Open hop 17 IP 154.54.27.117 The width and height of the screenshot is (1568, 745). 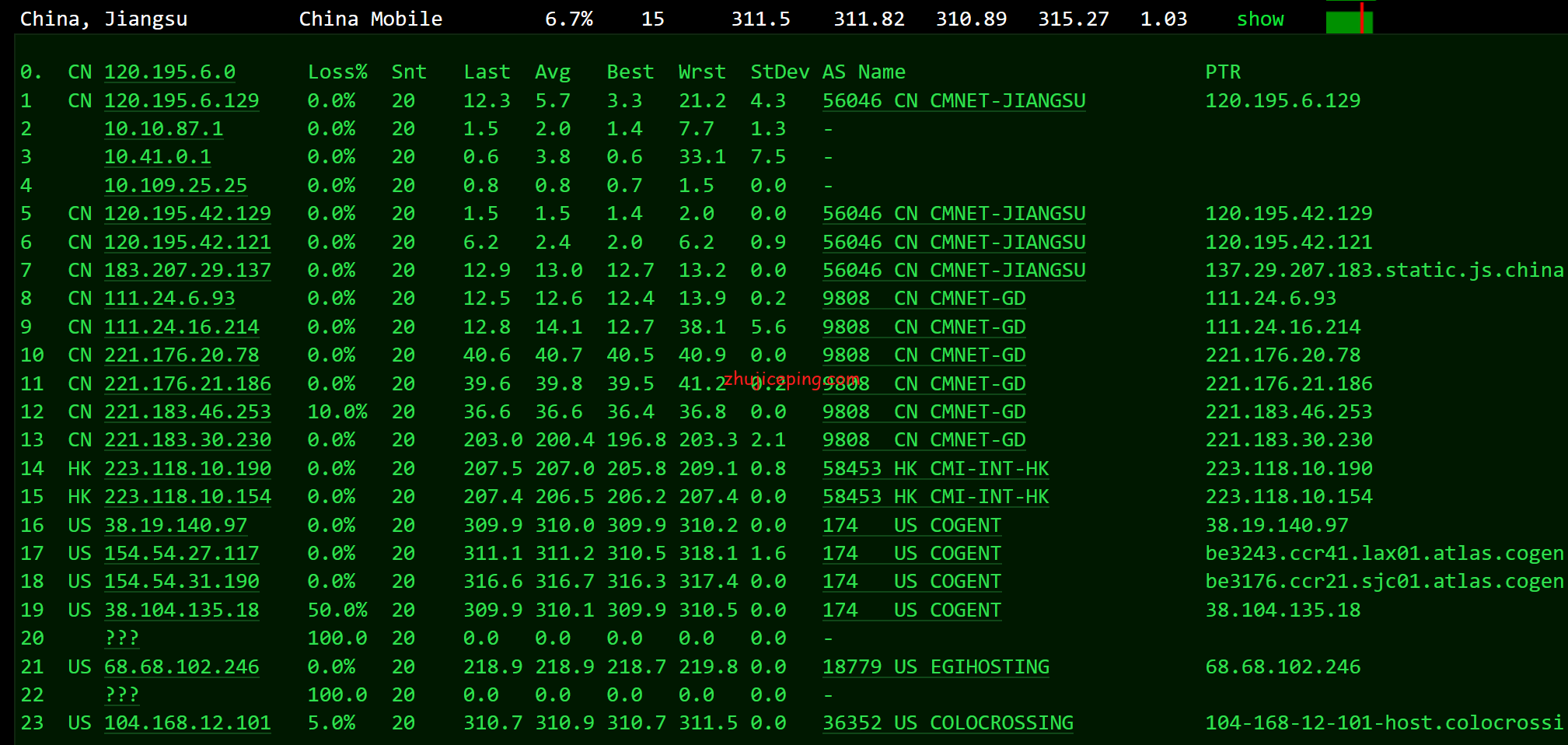point(181,554)
